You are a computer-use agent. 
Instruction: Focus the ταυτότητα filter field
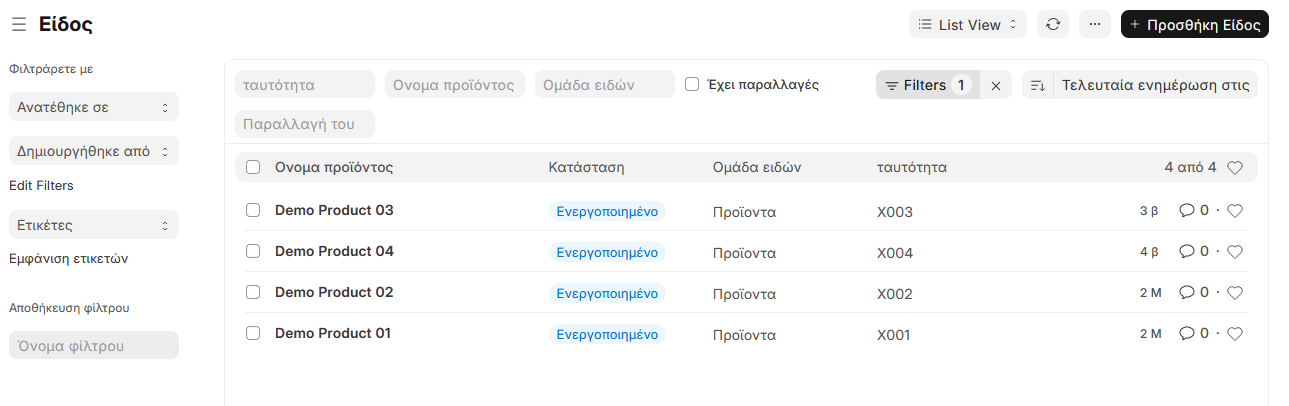click(305, 84)
